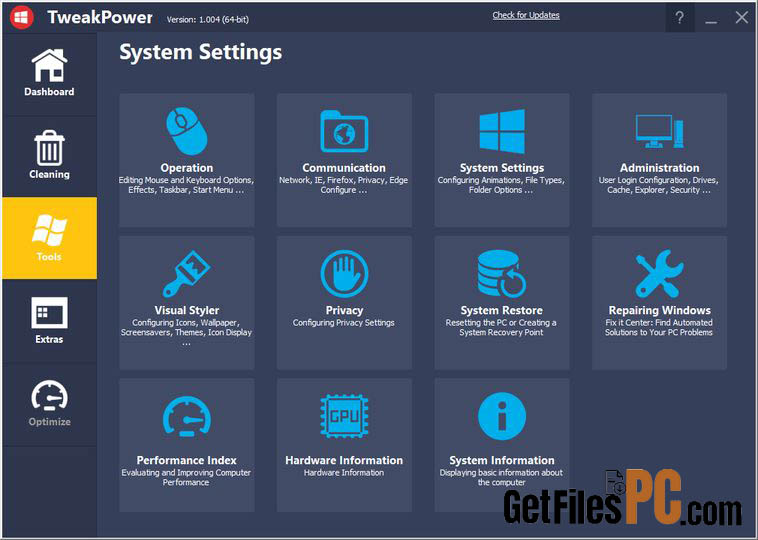Open the Communication globe folder icon

[x=344, y=131]
